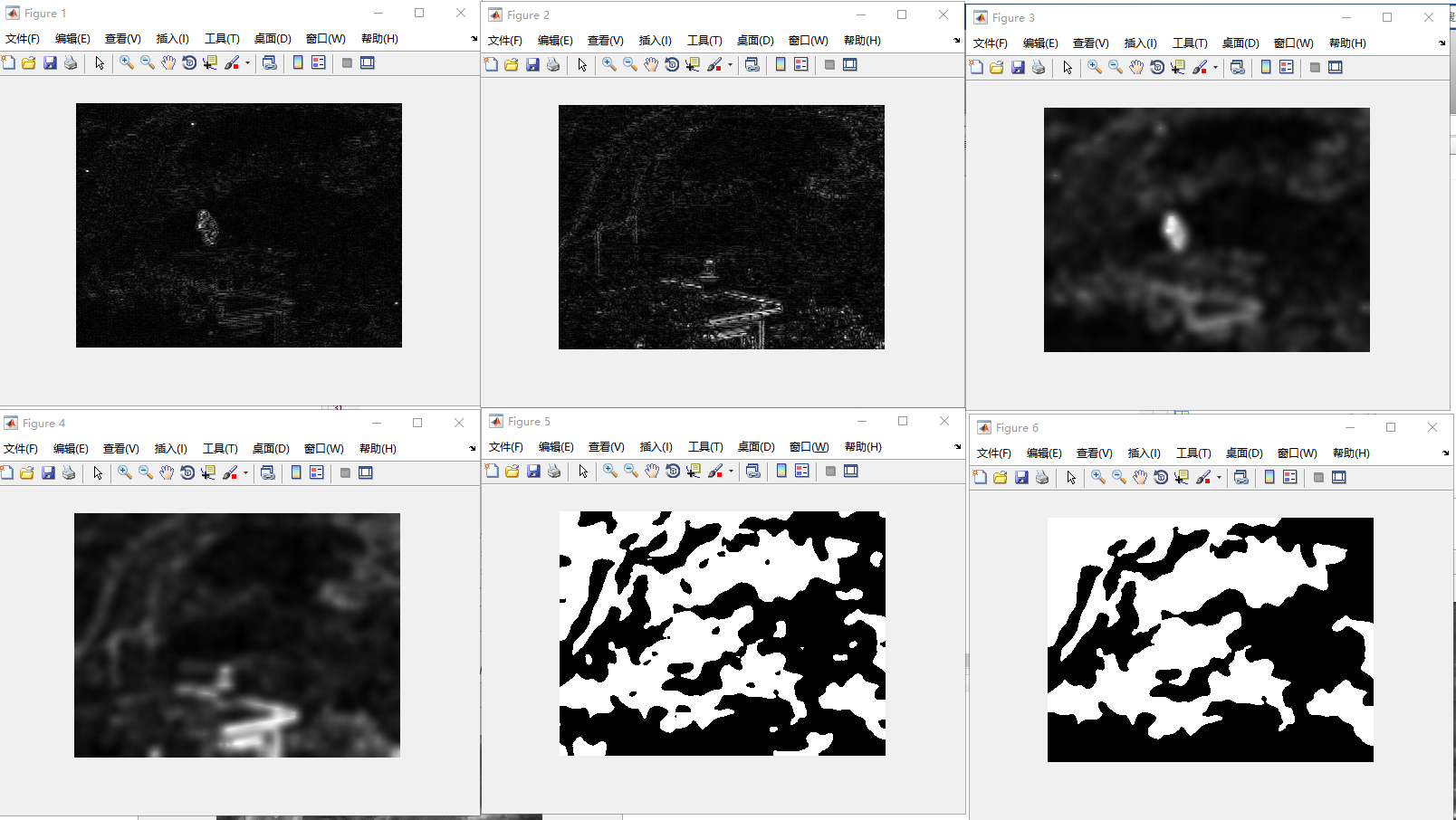Toggle Show Plot Tools and Dock in Figure 5
This screenshot has height=820, width=1456.
pos(848,471)
